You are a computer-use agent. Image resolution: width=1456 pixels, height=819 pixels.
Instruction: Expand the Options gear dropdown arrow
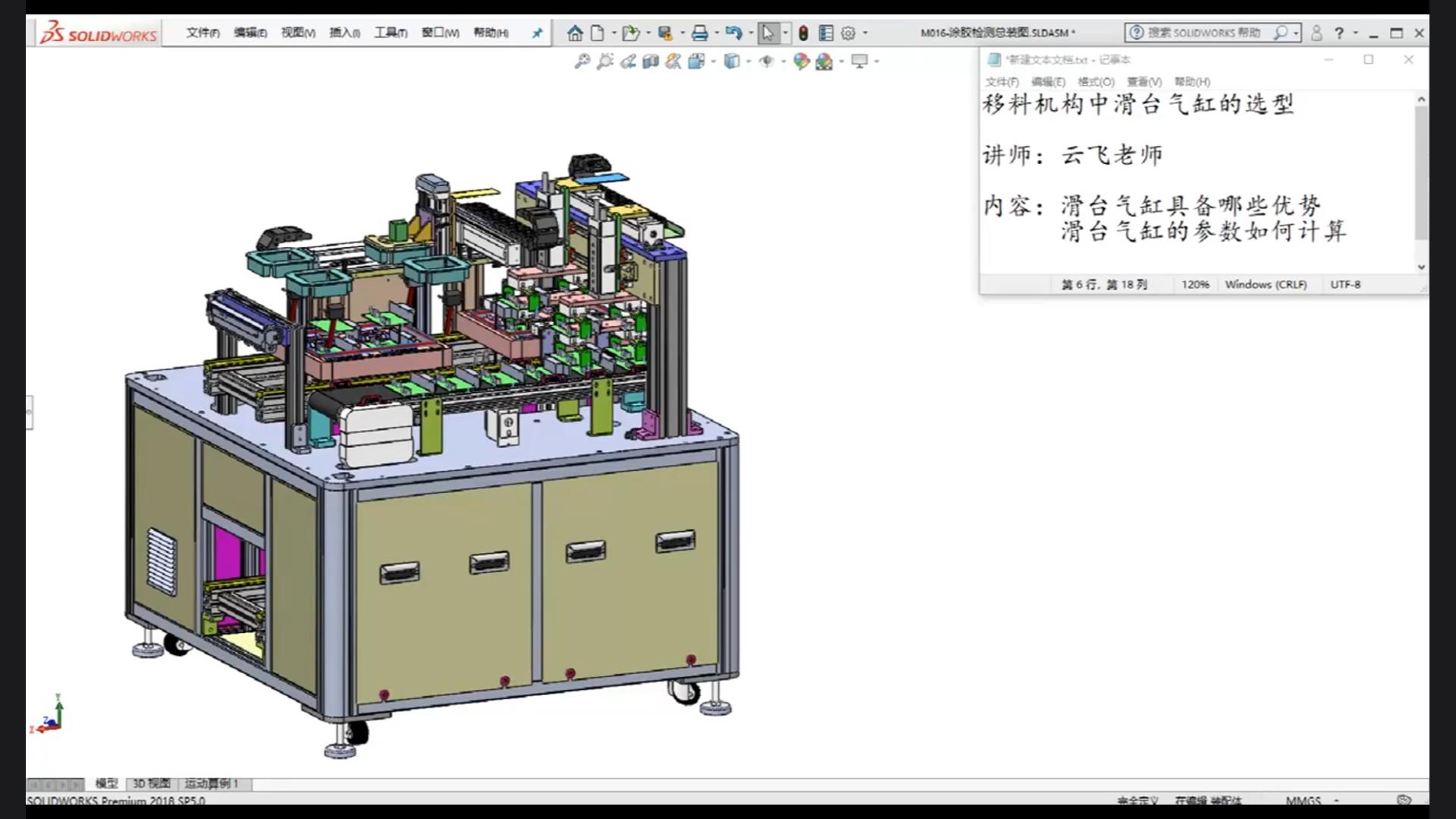click(x=865, y=33)
